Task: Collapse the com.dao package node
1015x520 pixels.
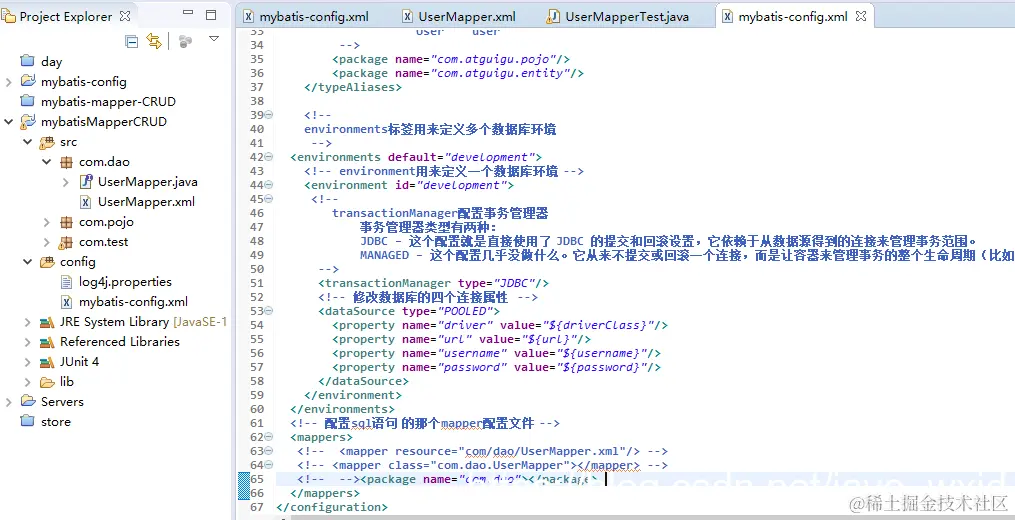Action: tap(47, 161)
